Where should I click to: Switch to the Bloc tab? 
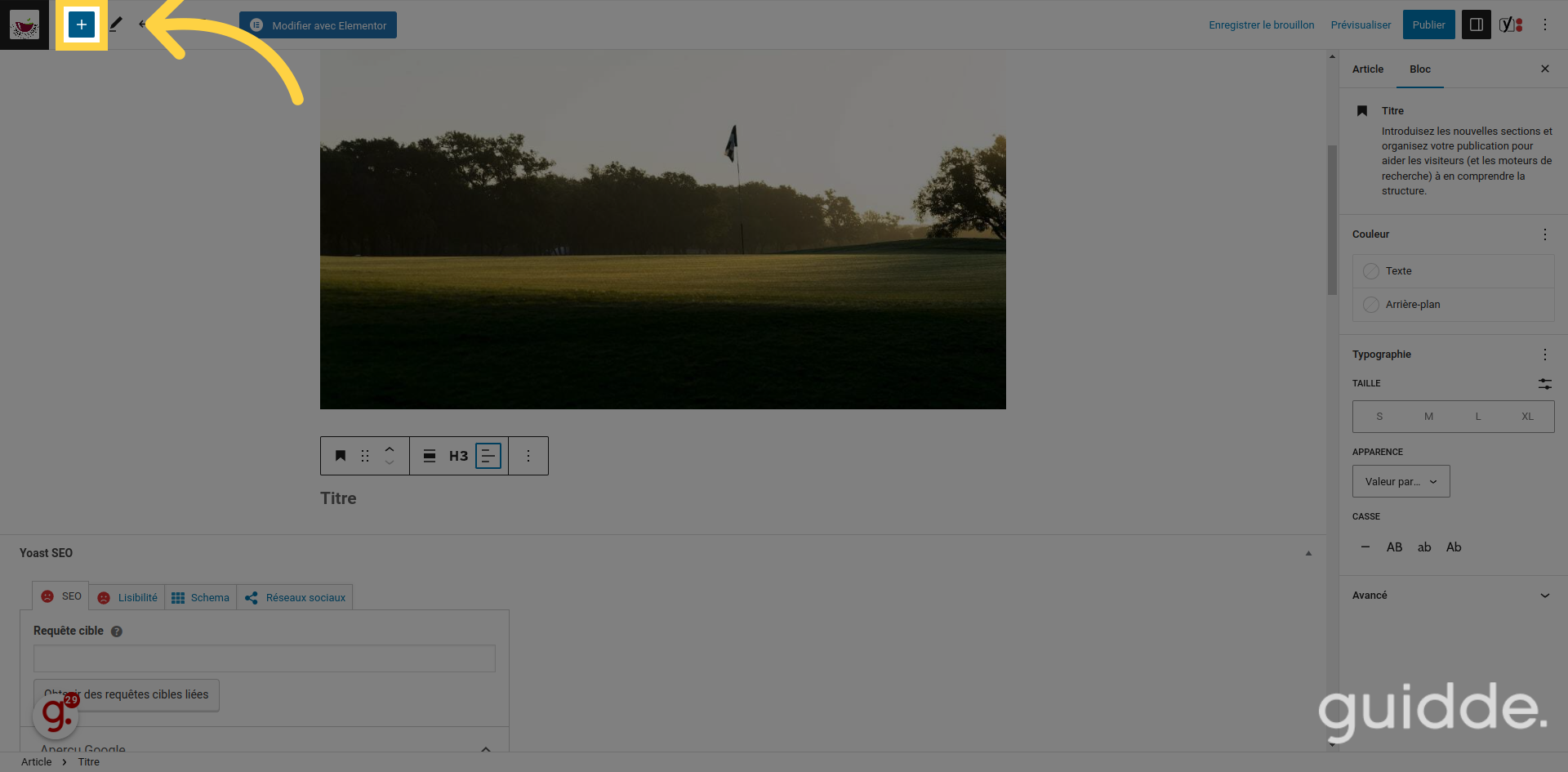coord(1419,69)
